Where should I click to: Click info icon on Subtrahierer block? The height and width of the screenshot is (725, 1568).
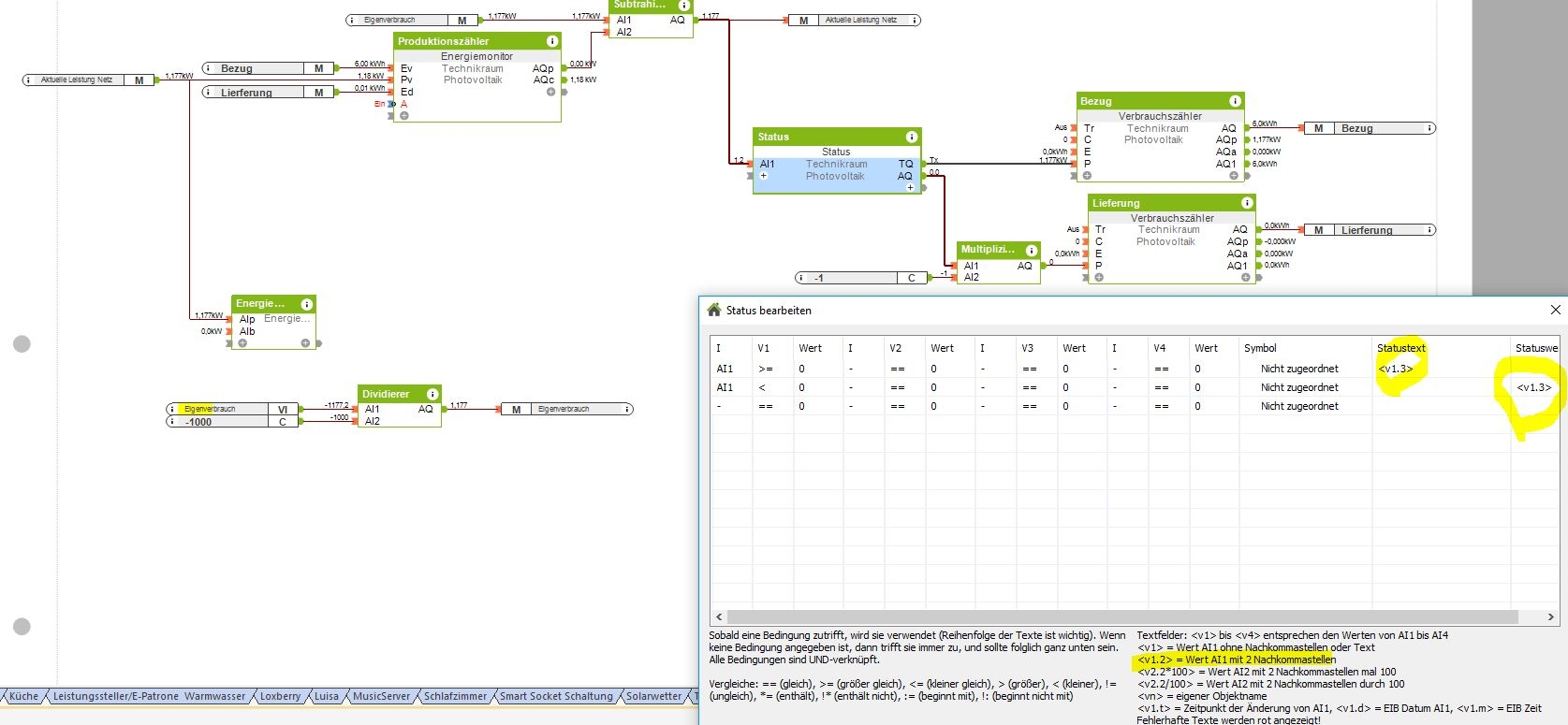pyautogui.click(x=684, y=6)
